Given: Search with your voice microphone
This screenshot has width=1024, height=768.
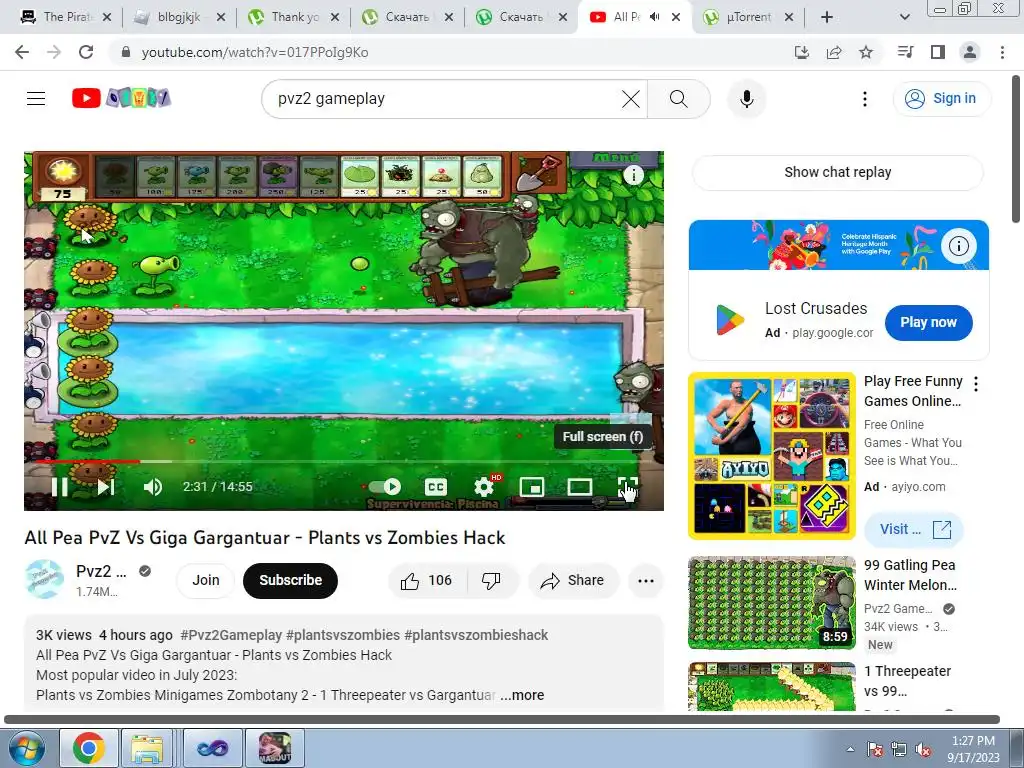Looking at the screenshot, I should (746, 99).
